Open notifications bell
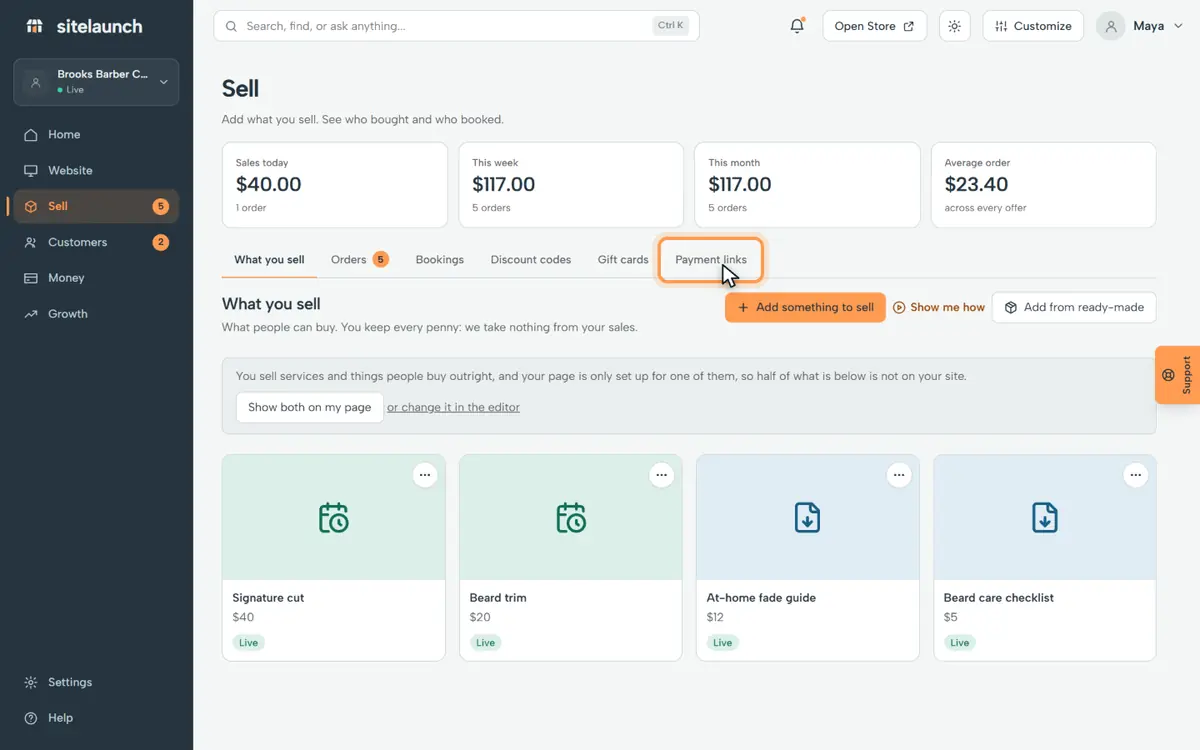 (797, 26)
